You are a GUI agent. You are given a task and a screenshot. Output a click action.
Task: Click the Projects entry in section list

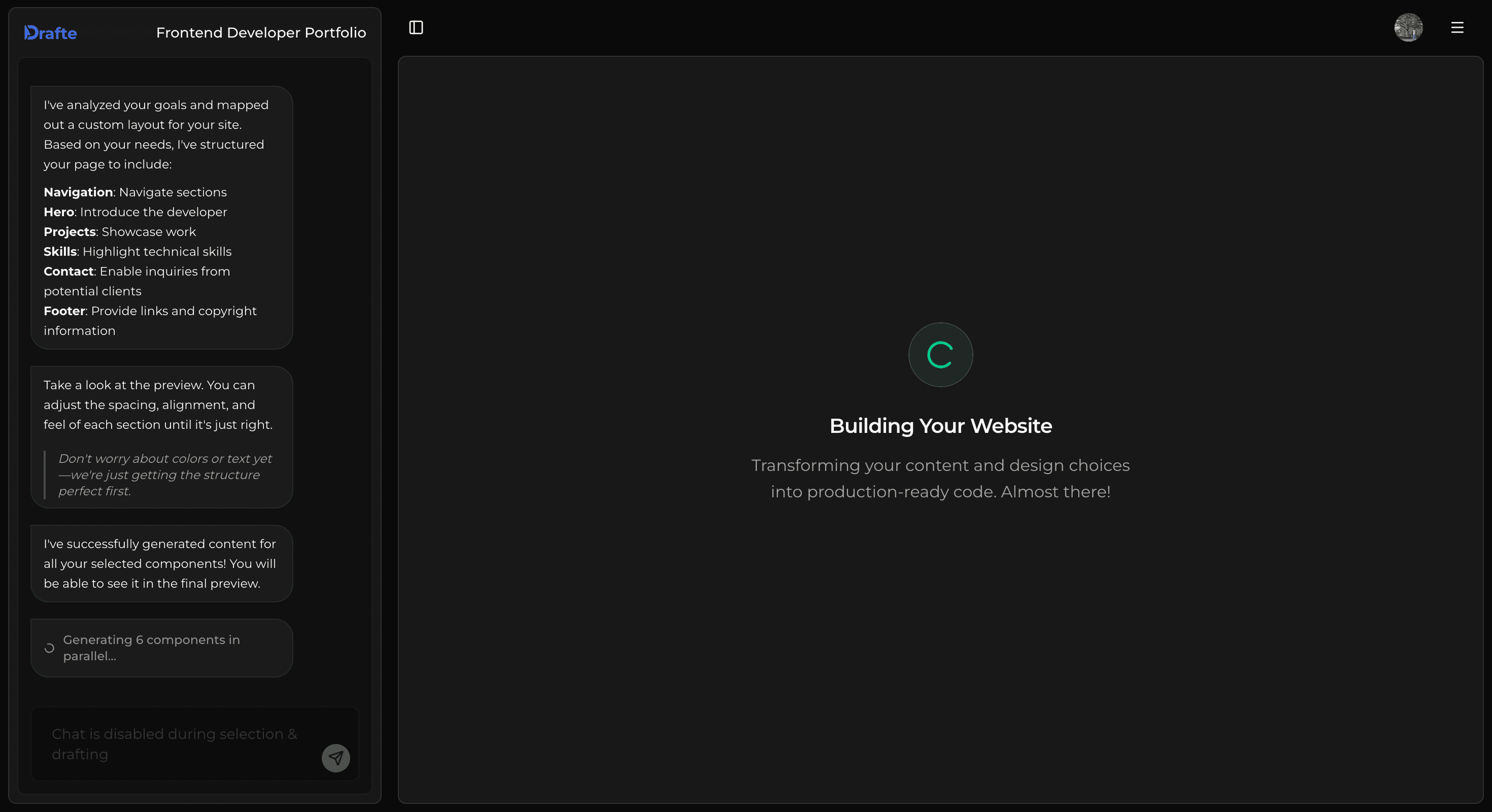click(x=70, y=231)
